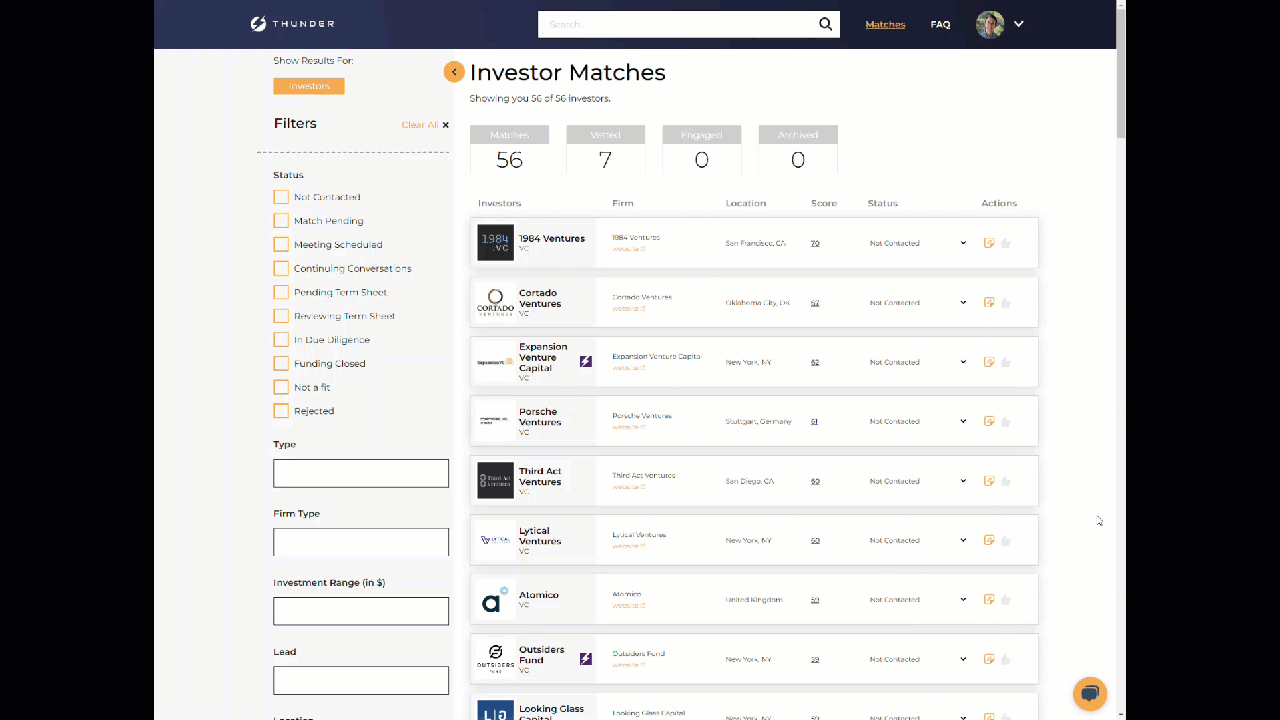Click the 1984 Ventures logo thumbnail
The width and height of the screenshot is (1280, 720).
[495, 242]
